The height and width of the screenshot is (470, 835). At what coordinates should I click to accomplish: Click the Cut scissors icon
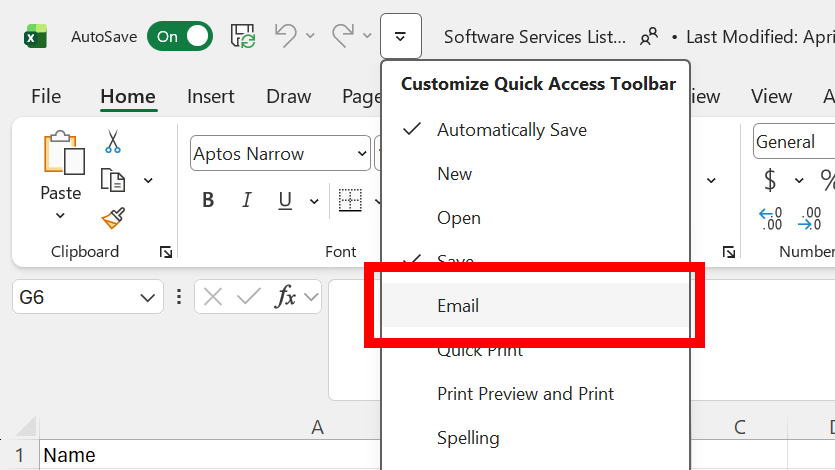pos(112,142)
